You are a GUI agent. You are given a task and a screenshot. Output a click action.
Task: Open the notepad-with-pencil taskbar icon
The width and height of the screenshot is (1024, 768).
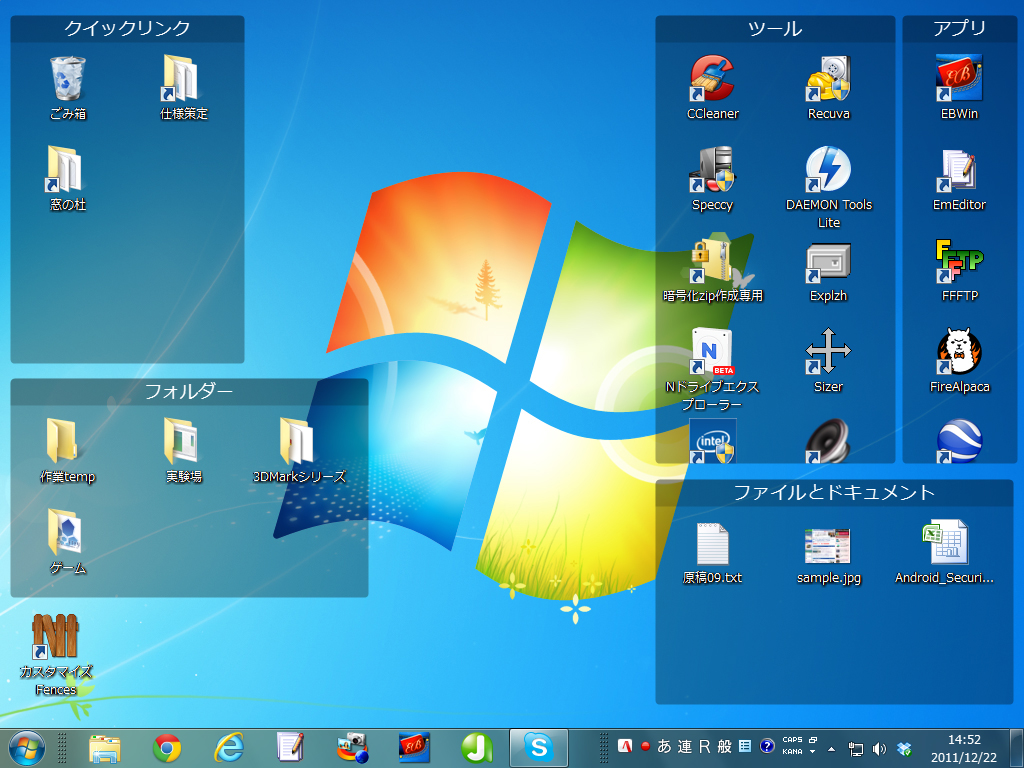point(290,748)
